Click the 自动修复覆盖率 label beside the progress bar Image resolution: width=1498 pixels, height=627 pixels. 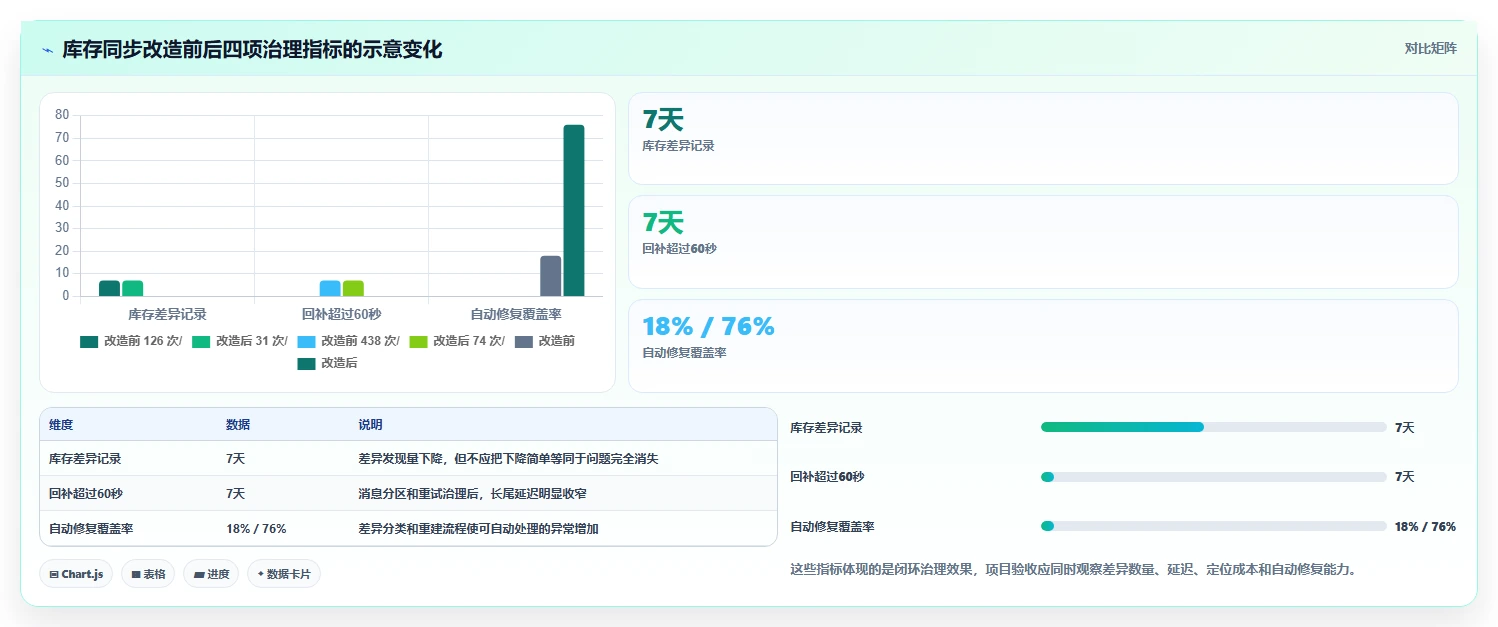tap(832, 527)
